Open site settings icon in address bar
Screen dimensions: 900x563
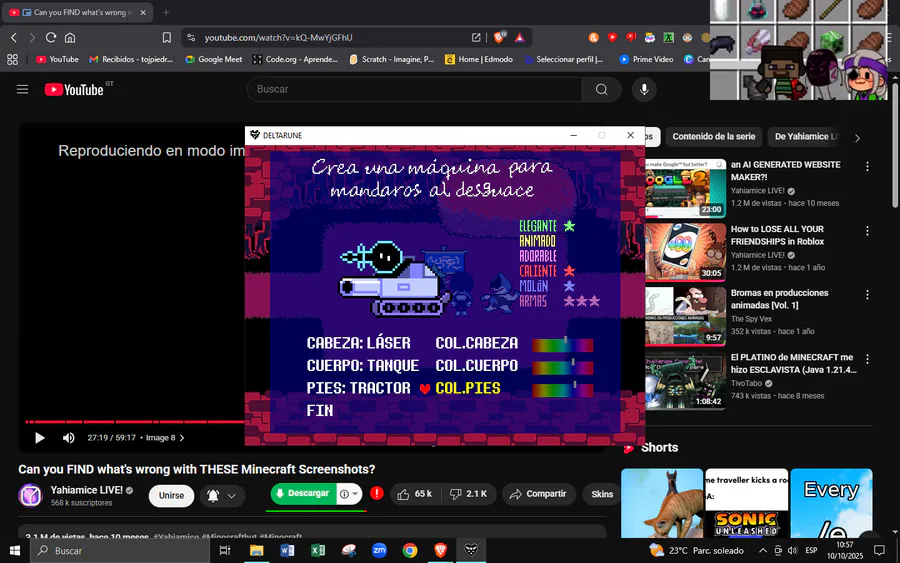pyautogui.click(x=192, y=37)
